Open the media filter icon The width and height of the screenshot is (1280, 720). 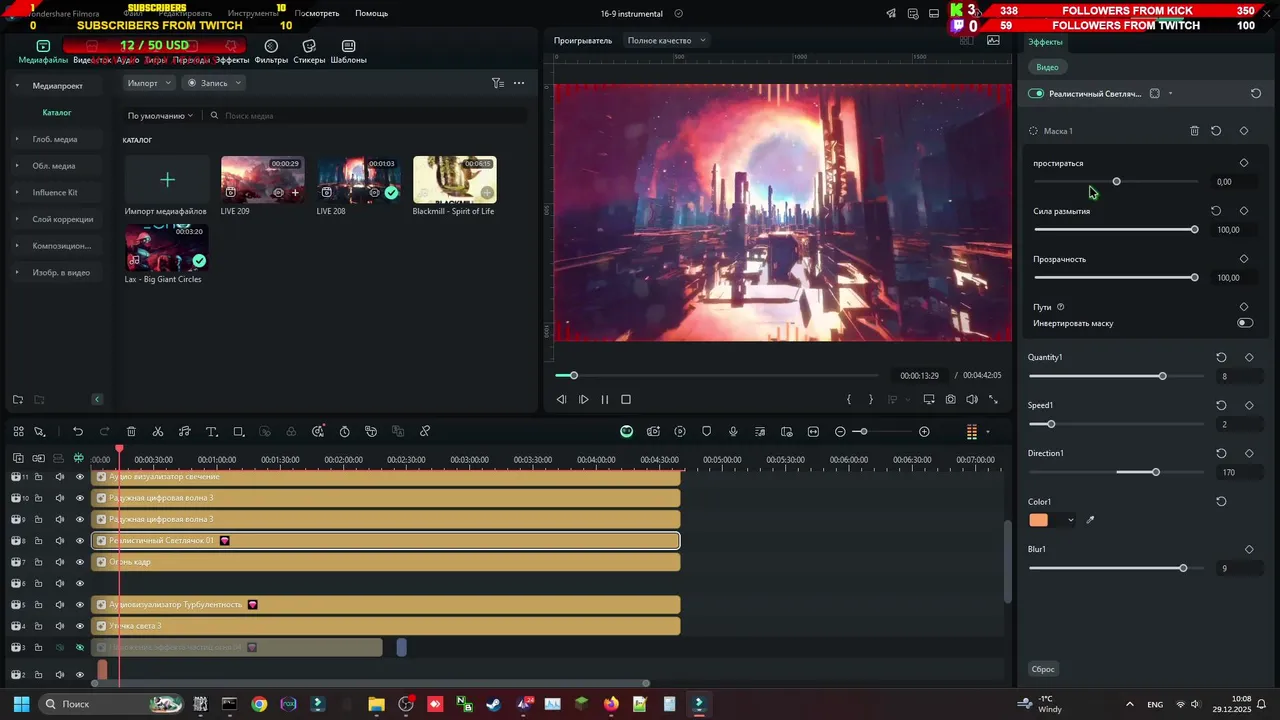(497, 83)
